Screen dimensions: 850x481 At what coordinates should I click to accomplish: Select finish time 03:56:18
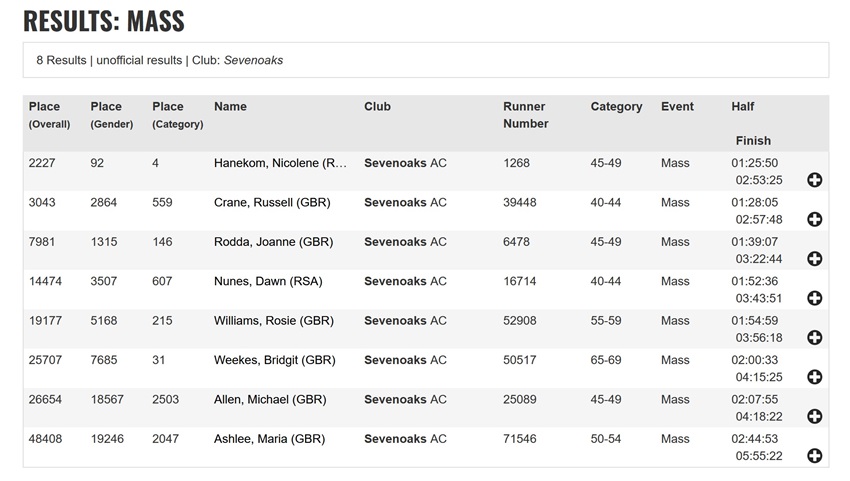[759, 338]
